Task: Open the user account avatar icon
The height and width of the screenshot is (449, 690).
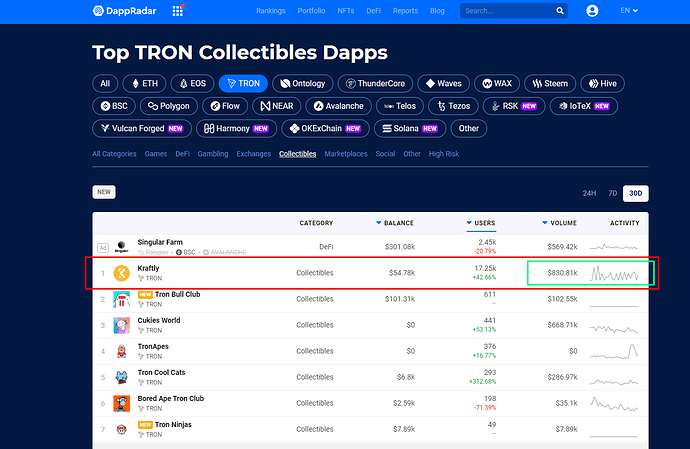Action: coord(592,11)
